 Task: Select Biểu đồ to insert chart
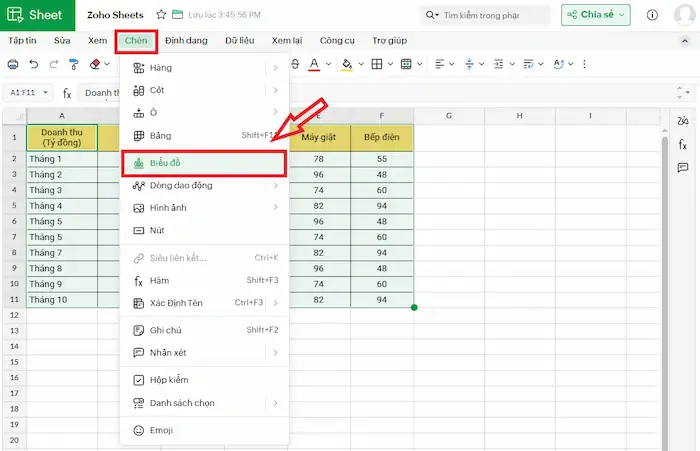[204, 163]
